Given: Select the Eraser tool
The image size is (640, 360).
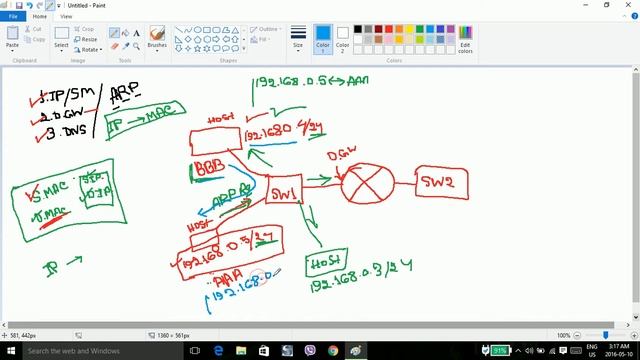Looking at the screenshot, I should tap(114, 46).
